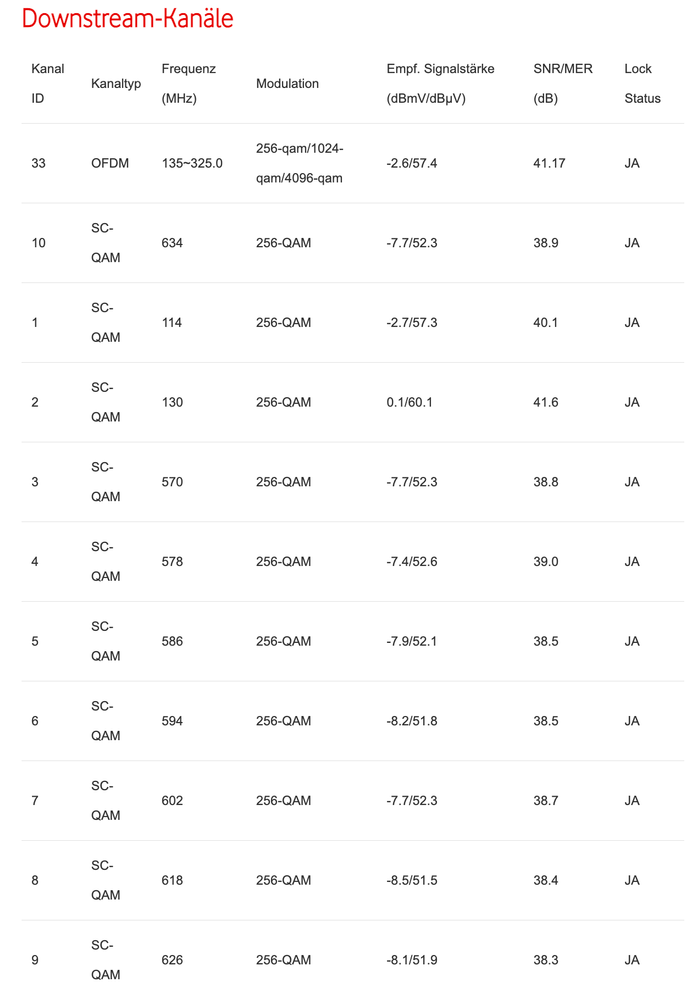This screenshot has height=999, width=697.
Task: Click the Kanal ID column header
Action: click(48, 84)
